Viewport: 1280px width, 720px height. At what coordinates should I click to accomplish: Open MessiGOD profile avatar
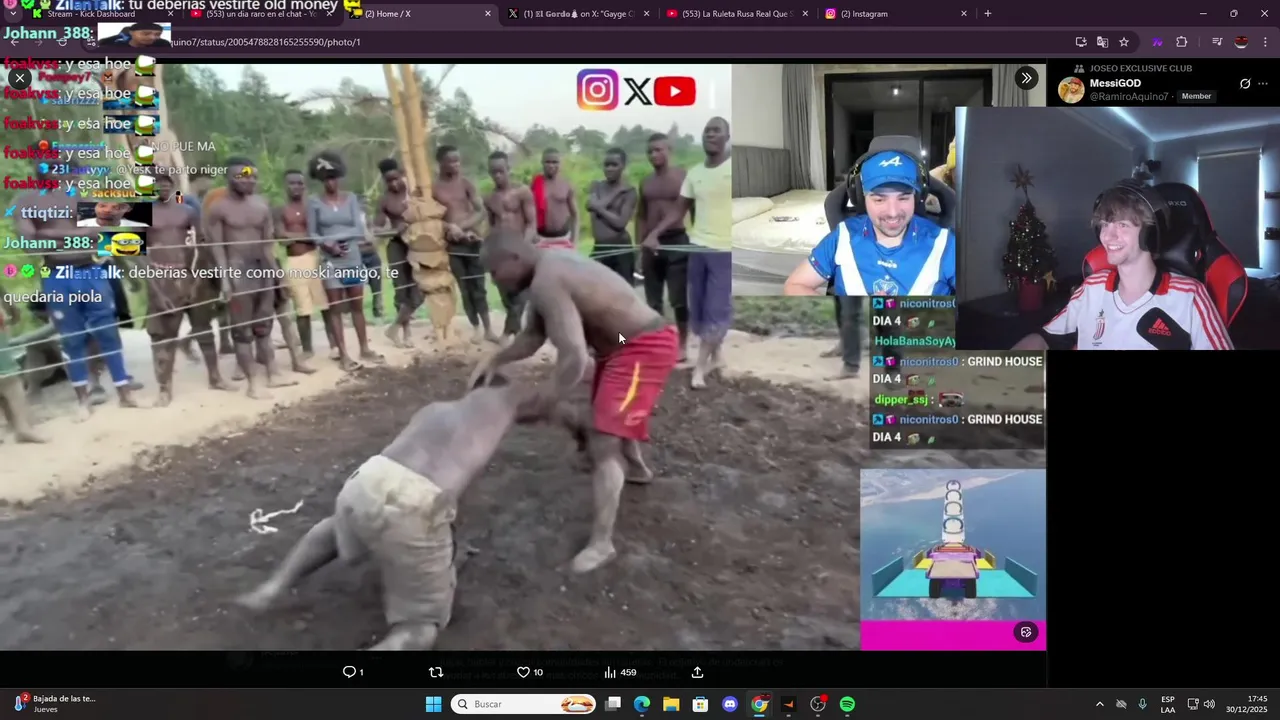[x=1071, y=90]
